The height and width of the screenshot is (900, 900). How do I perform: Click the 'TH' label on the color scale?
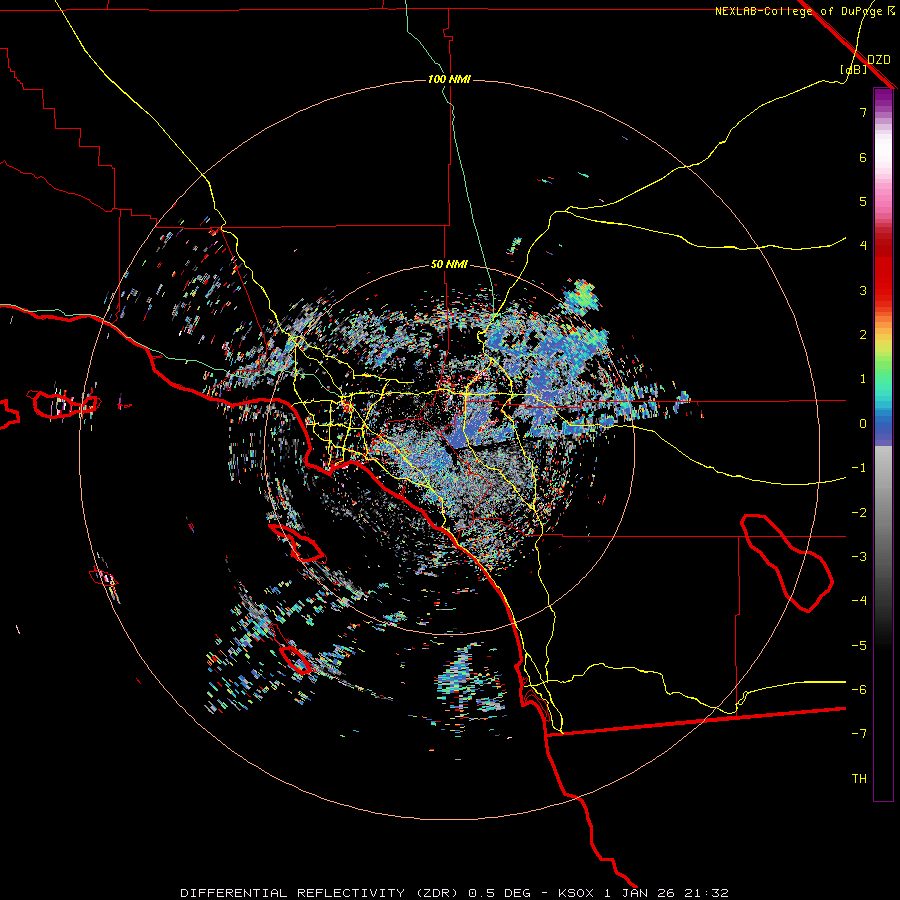[859, 779]
